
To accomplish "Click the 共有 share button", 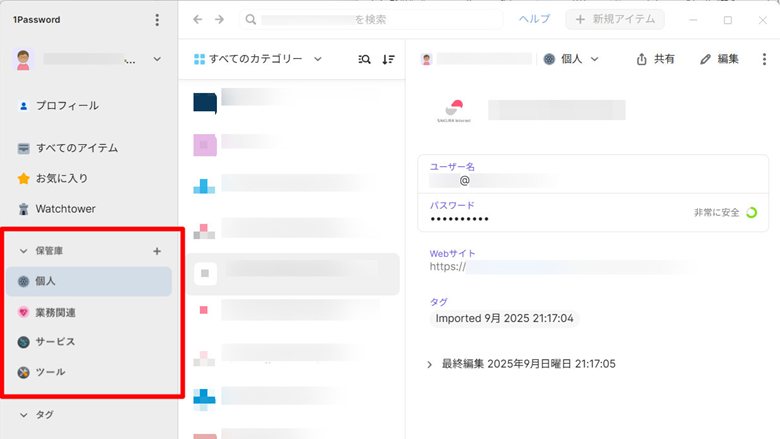I will pos(655,59).
